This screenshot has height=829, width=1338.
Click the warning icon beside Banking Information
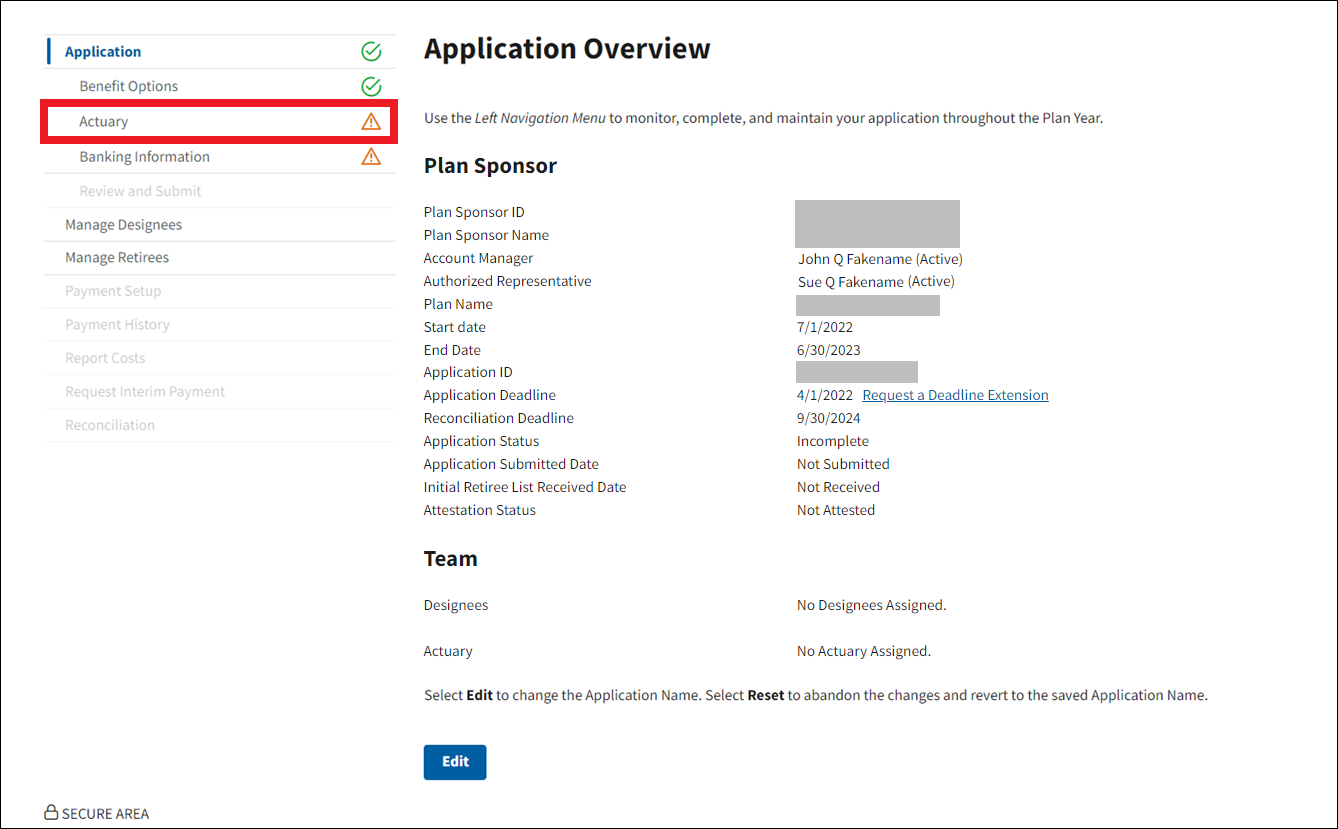click(x=371, y=157)
